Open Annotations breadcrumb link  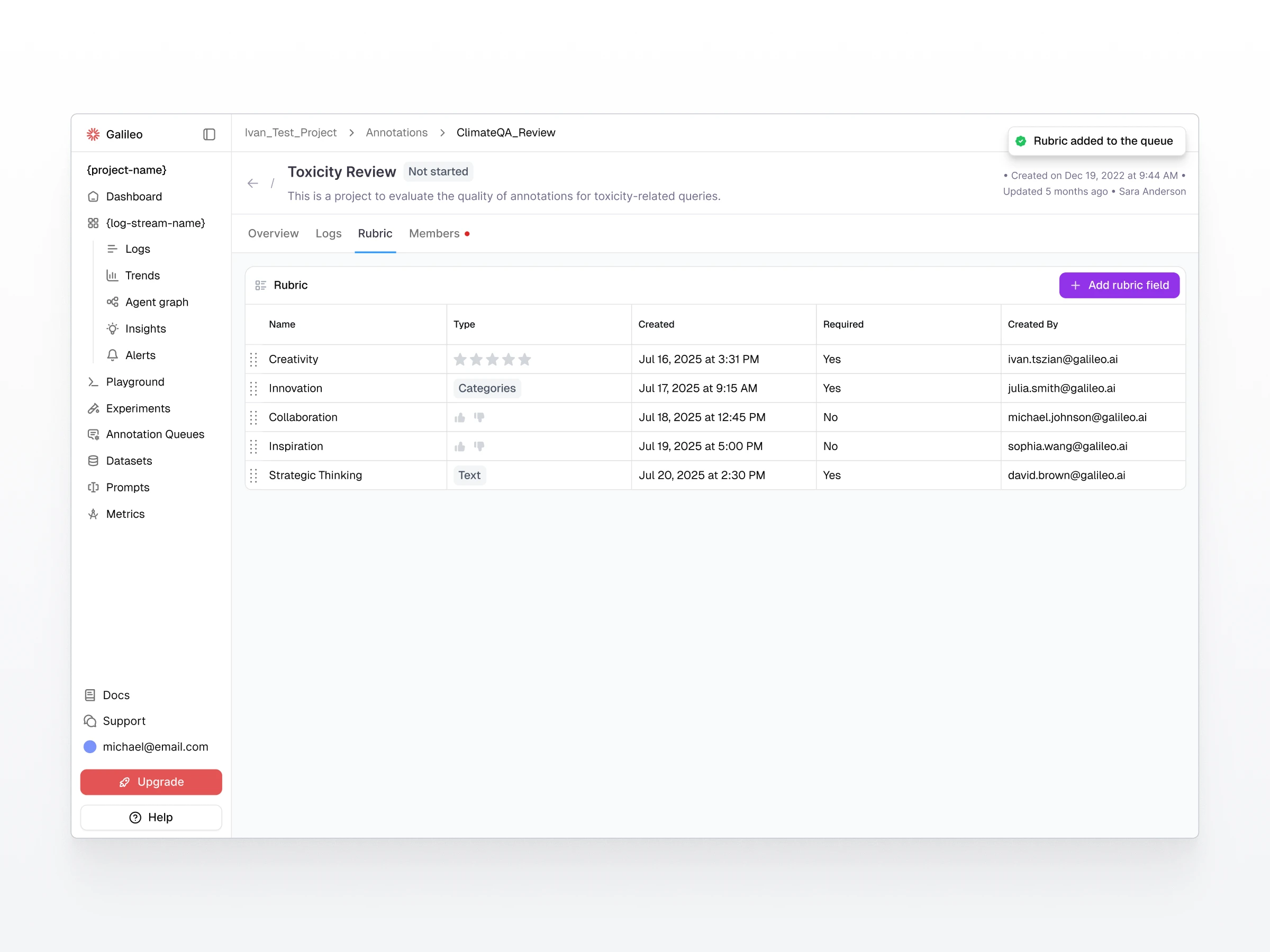point(397,133)
